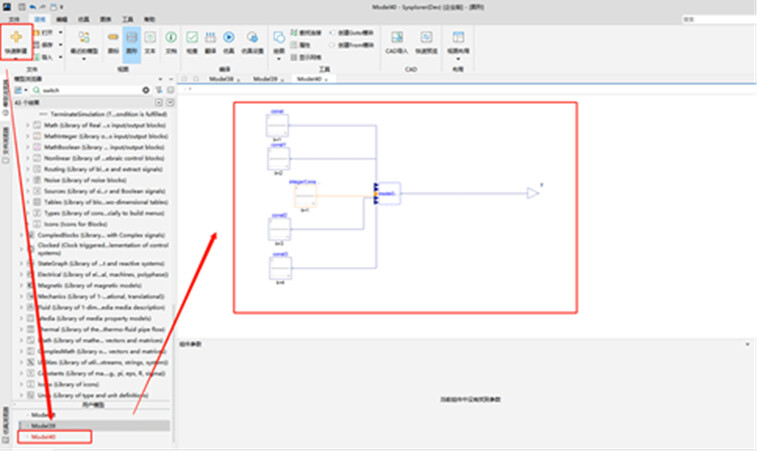
Task: Click the search box at top right
Action: tap(719, 19)
